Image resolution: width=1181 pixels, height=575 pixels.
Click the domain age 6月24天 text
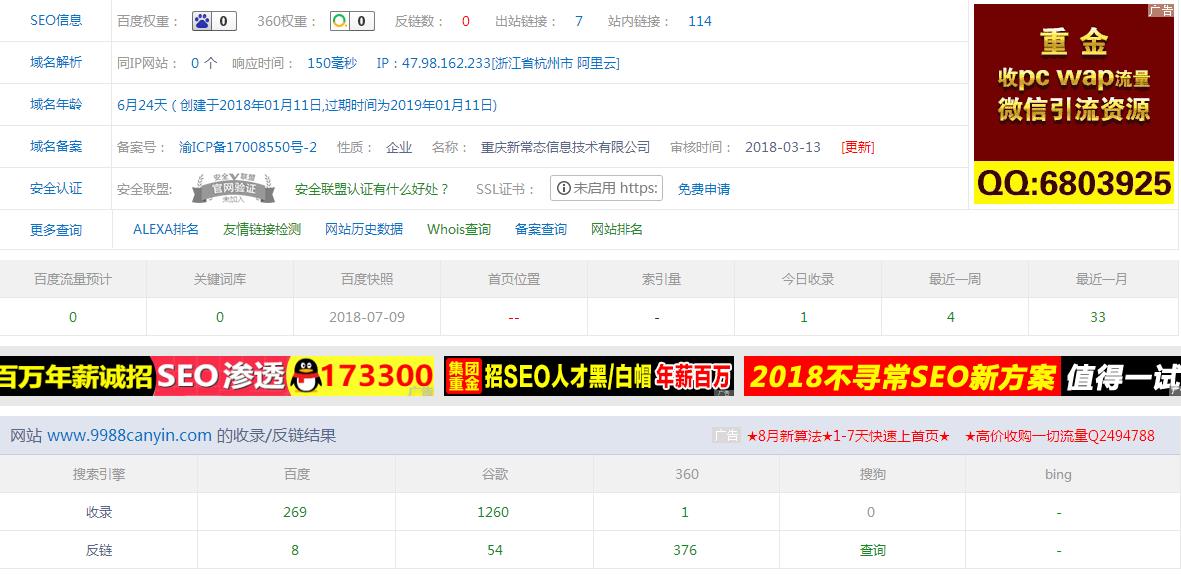[142, 105]
